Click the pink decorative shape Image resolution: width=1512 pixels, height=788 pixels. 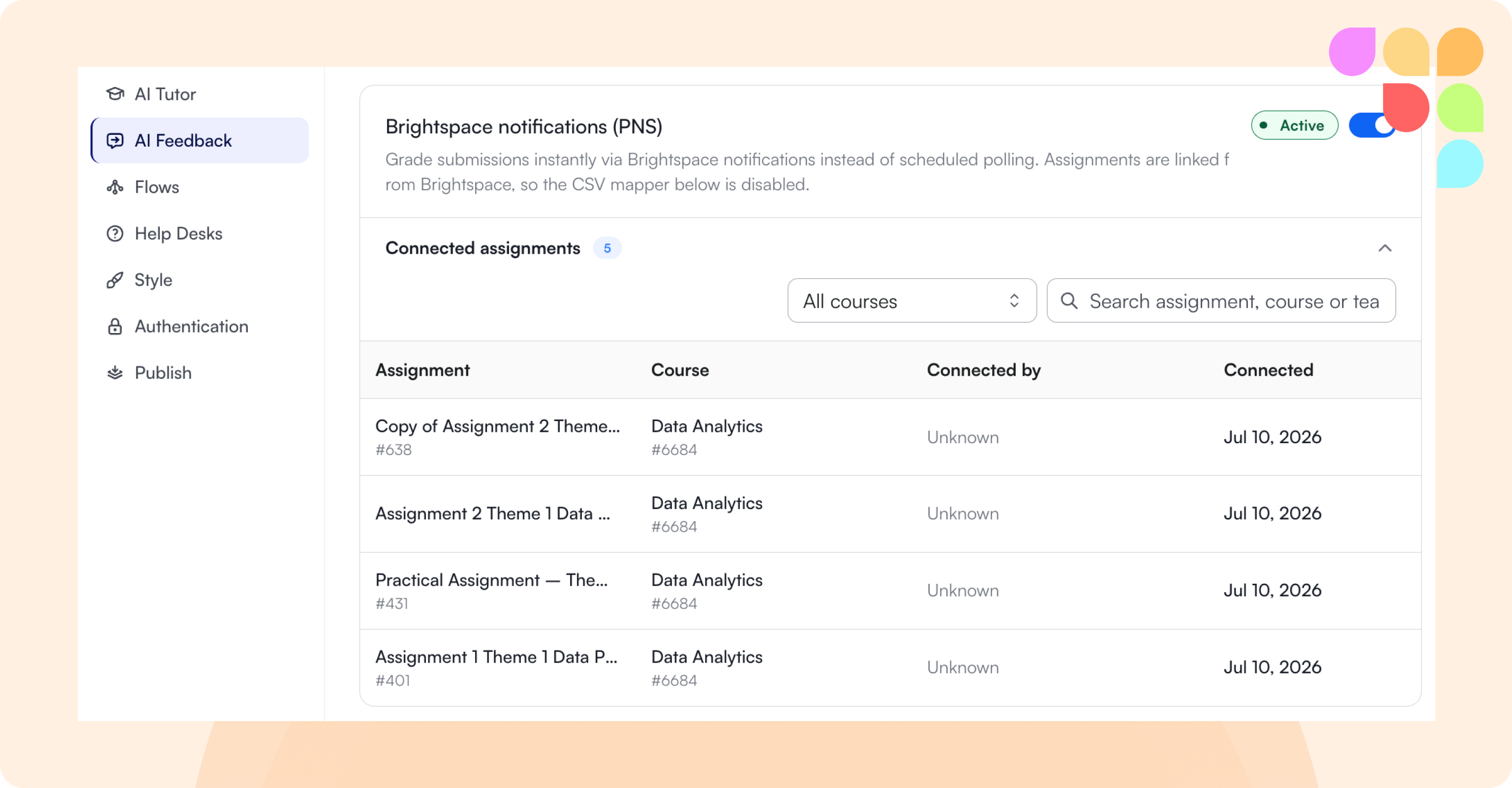click(x=1352, y=52)
